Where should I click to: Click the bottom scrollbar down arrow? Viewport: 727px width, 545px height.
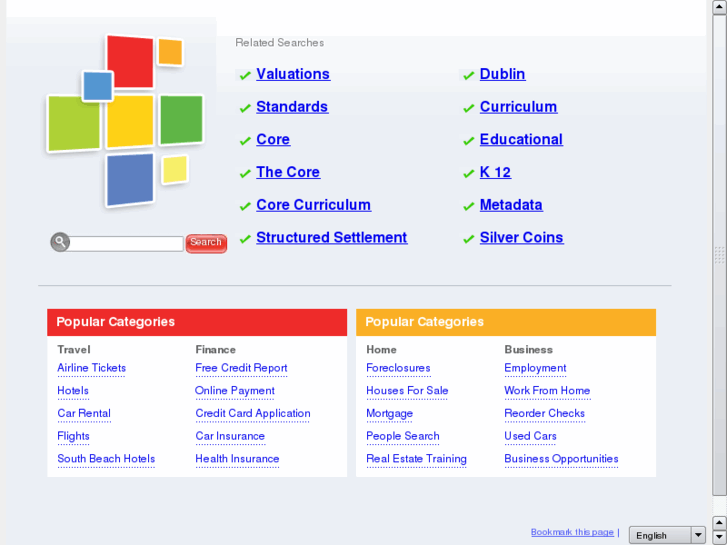(719, 537)
